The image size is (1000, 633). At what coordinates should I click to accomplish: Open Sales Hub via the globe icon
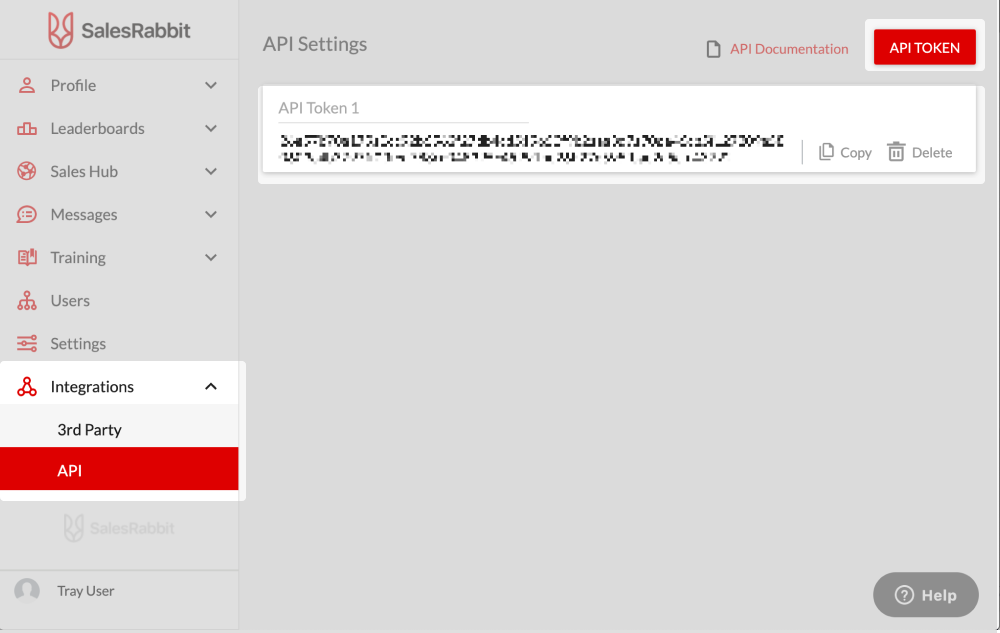(x=26, y=171)
